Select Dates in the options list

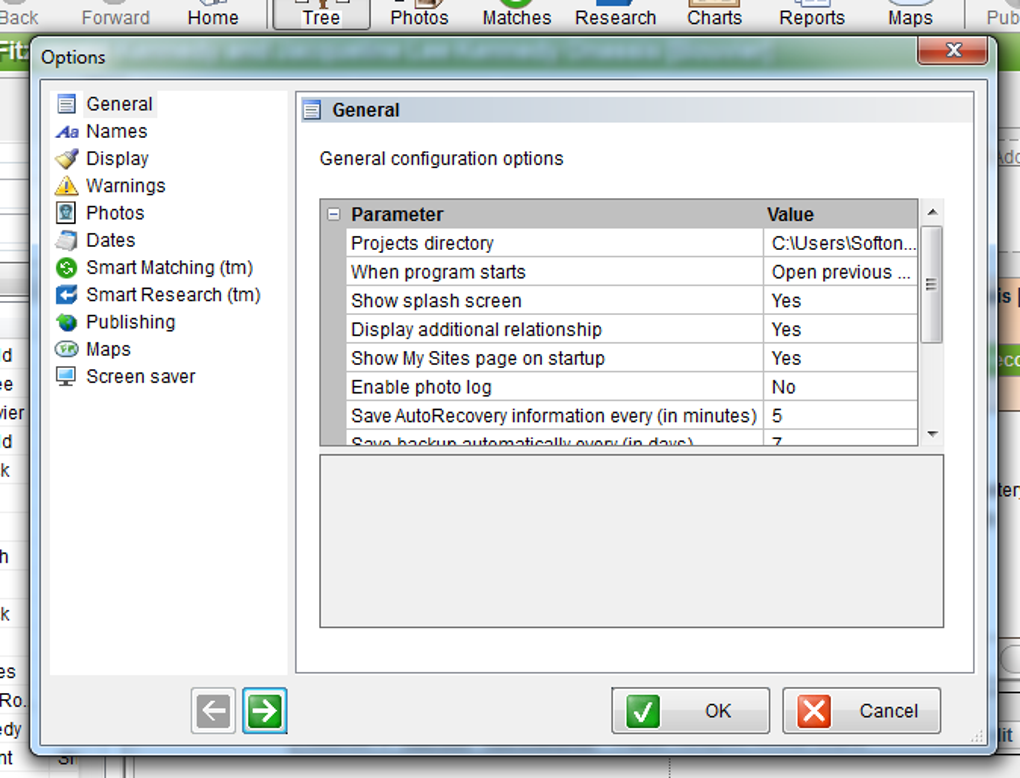pyautogui.click(x=111, y=241)
